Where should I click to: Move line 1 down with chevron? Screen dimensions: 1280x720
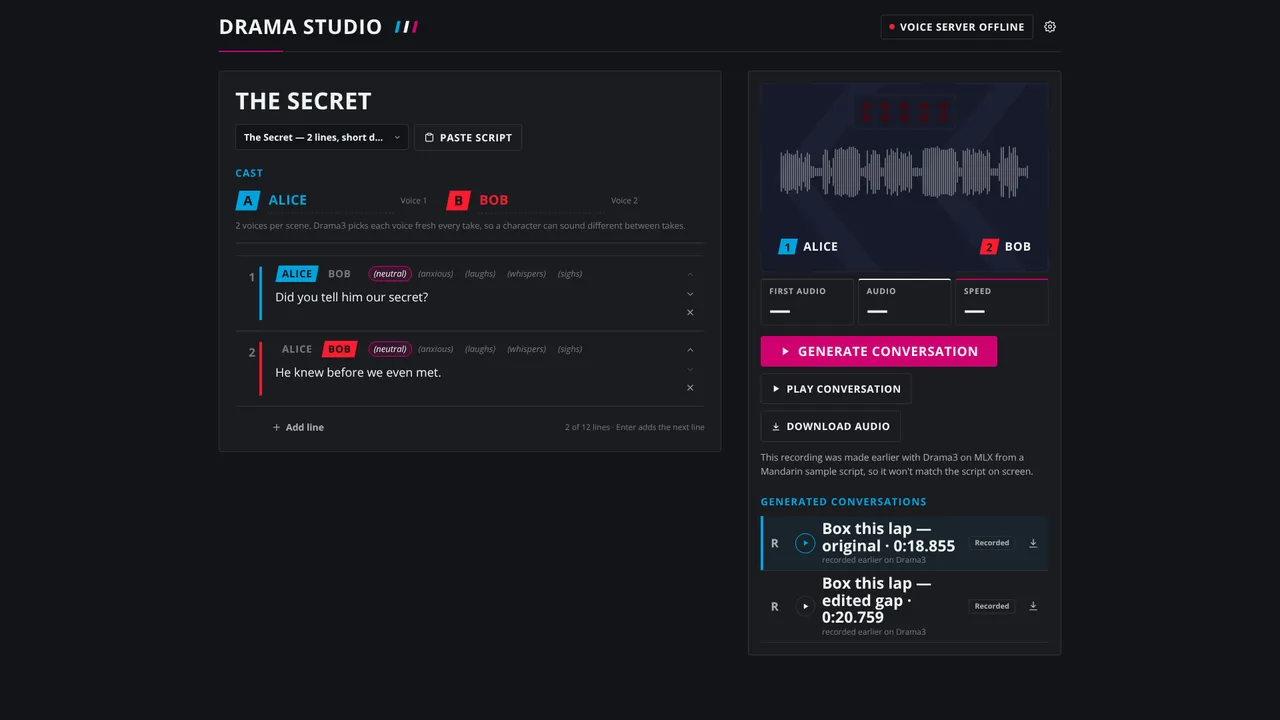click(690, 294)
